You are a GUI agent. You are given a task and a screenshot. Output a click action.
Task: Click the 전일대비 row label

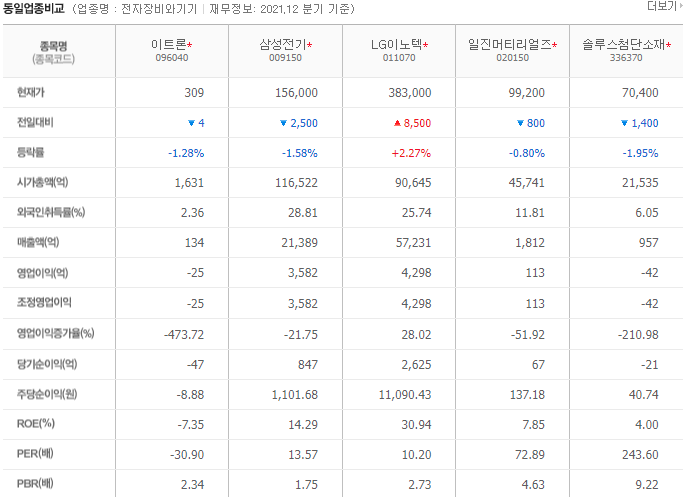35,122
